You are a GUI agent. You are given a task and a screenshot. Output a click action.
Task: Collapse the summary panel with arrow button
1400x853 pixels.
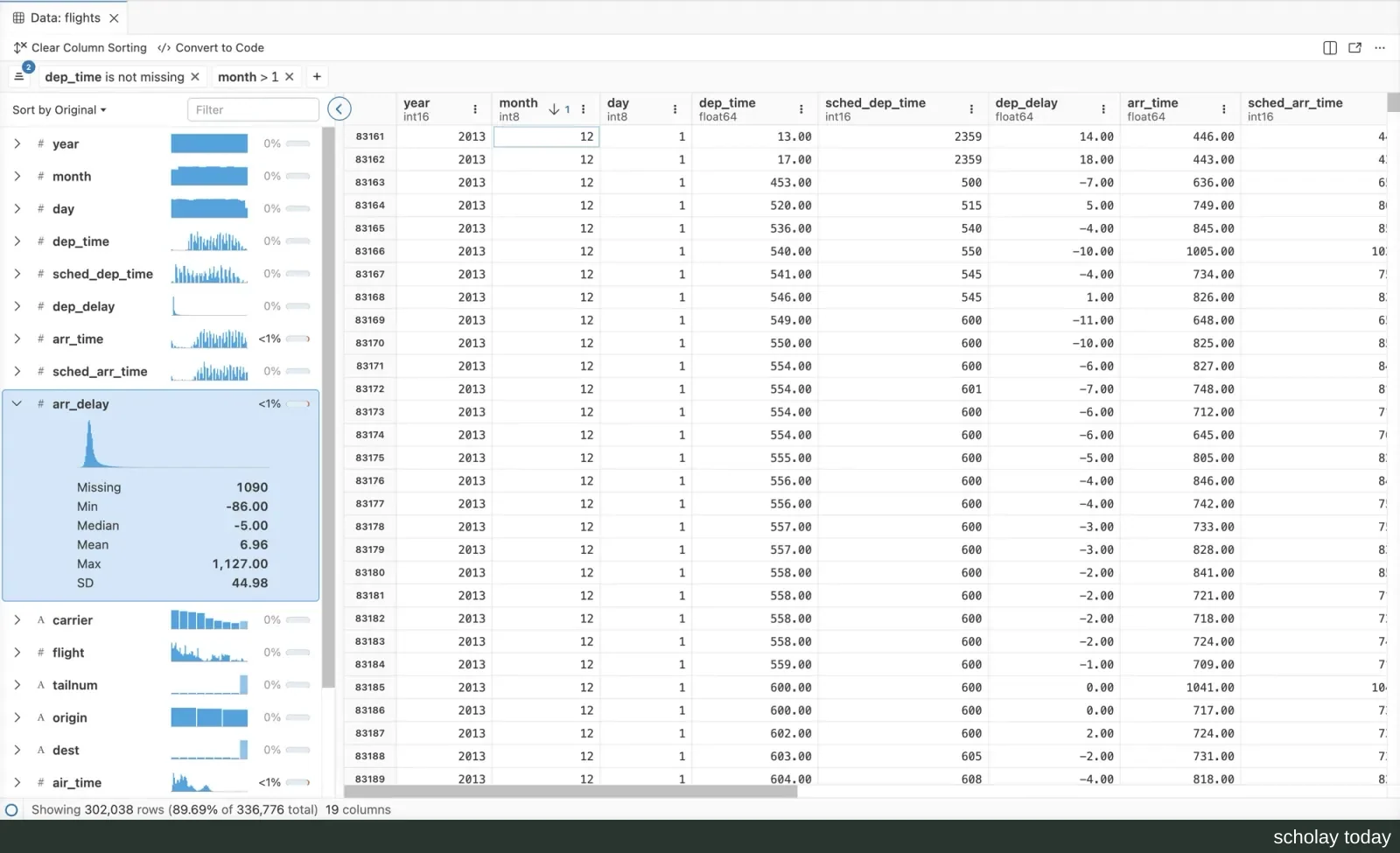[x=339, y=108]
